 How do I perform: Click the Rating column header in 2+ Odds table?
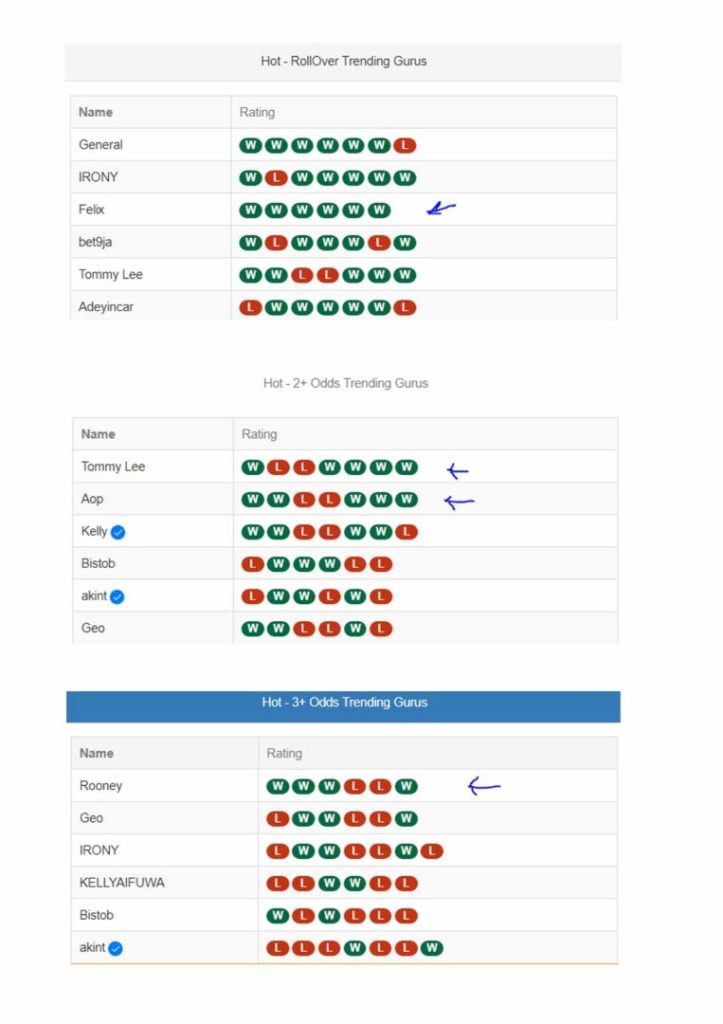click(259, 434)
